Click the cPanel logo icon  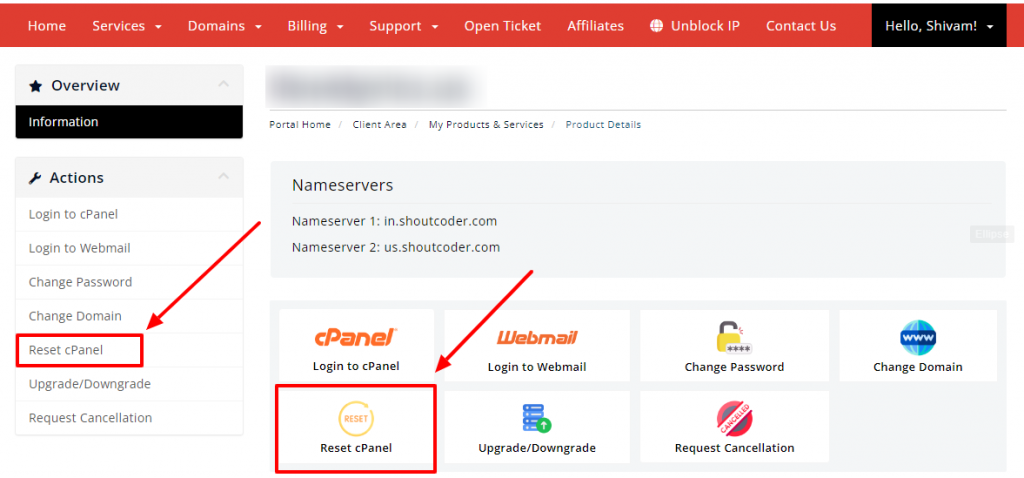[x=356, y=337]
